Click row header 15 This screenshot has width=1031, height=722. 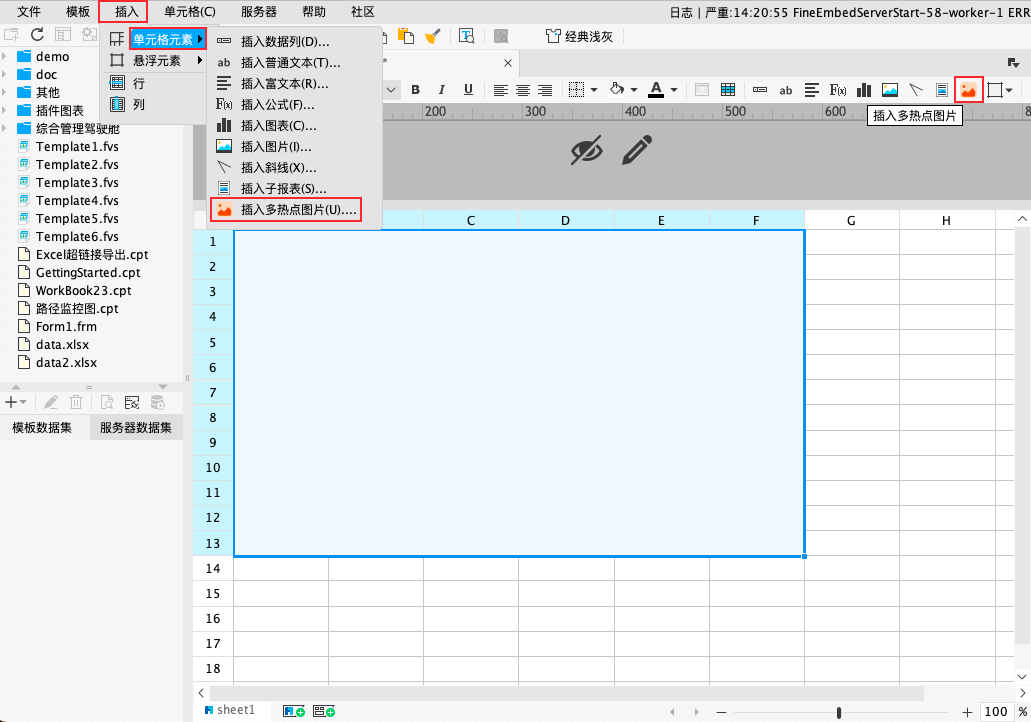(x=212, y=593)
